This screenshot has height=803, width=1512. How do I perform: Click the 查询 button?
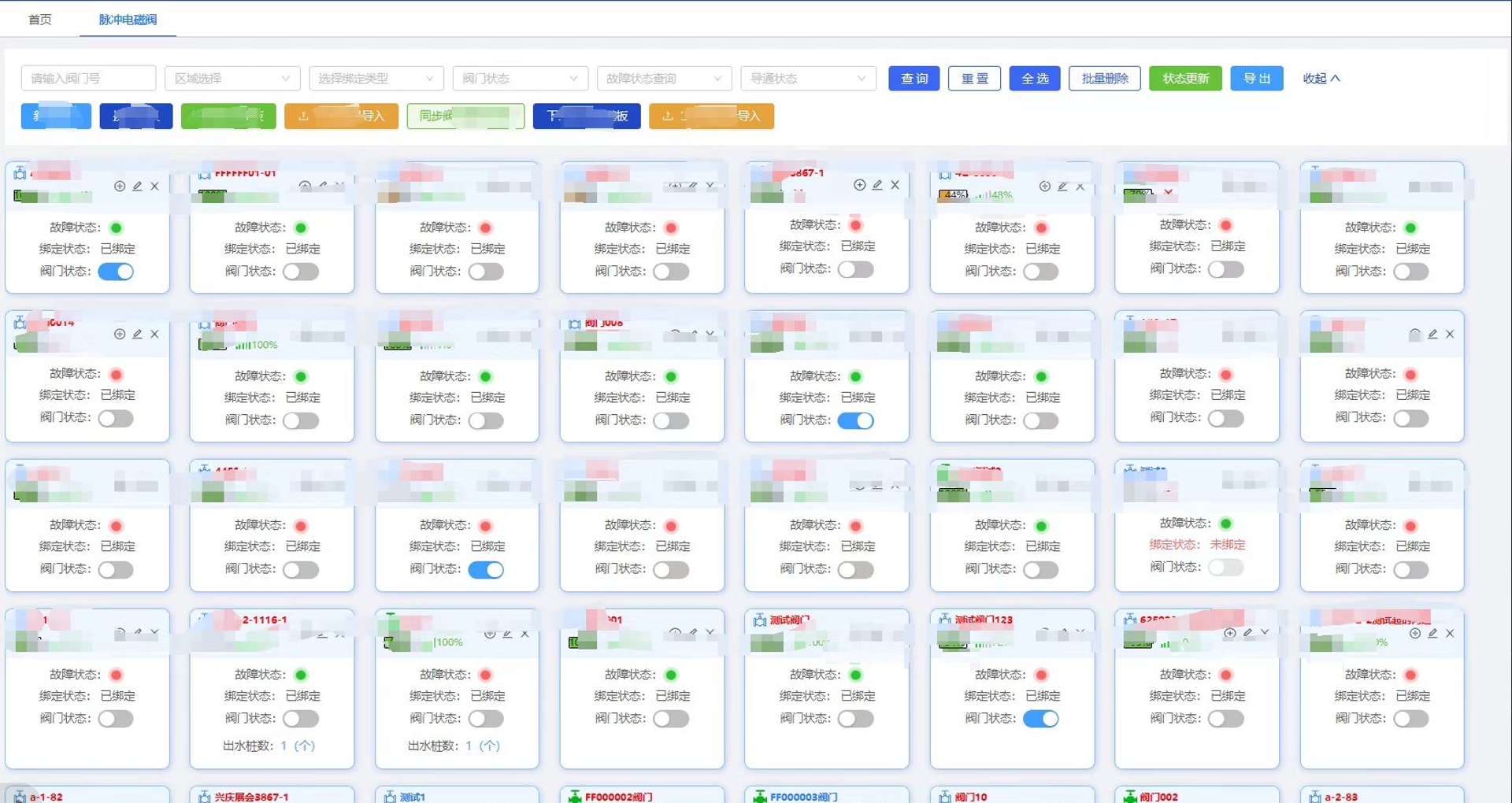pyautogui.click(x=913, y=79)
